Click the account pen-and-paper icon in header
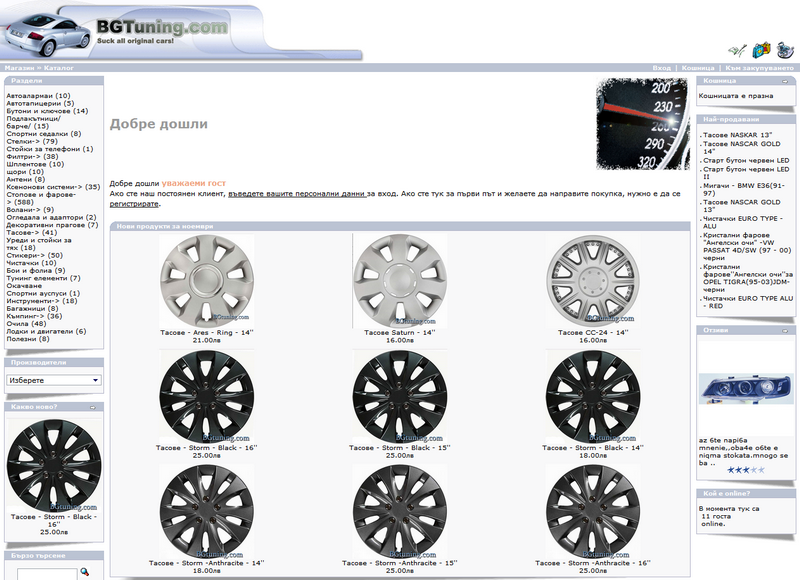The width and height of the screenshot is (800, 580). coord(737,51)
